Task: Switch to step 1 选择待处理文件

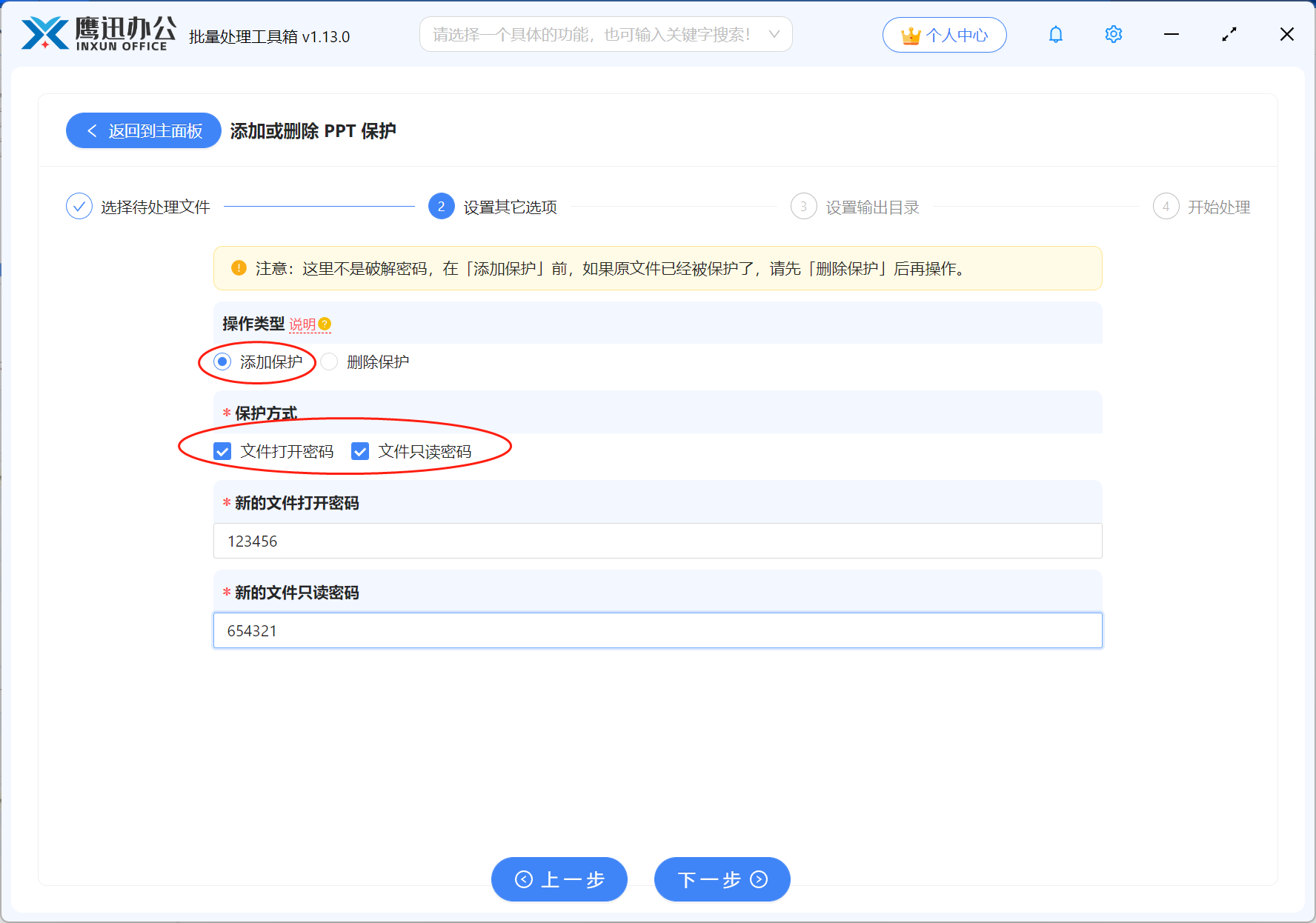Action: [x=79, y=206]
